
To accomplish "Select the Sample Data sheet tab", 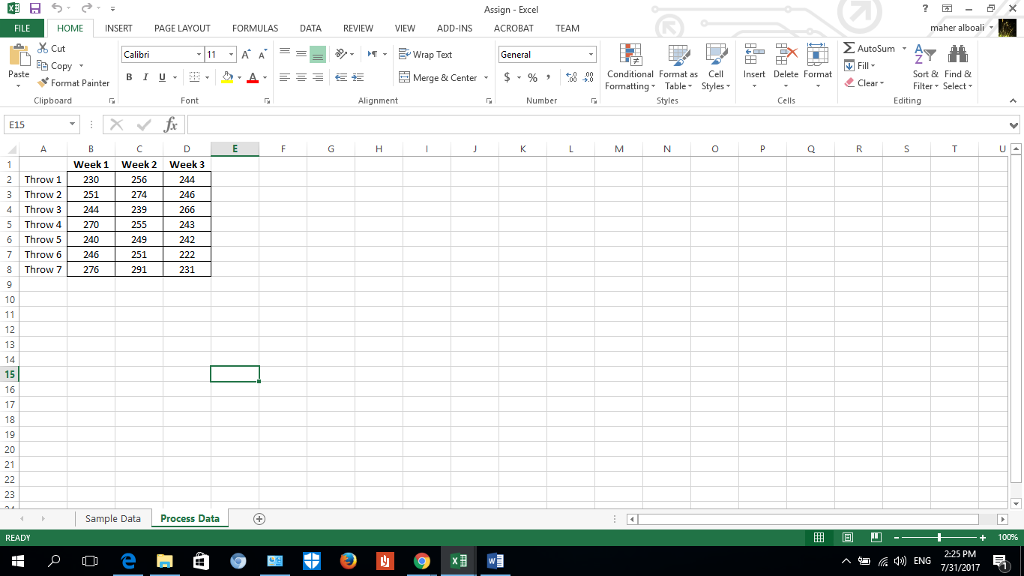I will [113, 518].
